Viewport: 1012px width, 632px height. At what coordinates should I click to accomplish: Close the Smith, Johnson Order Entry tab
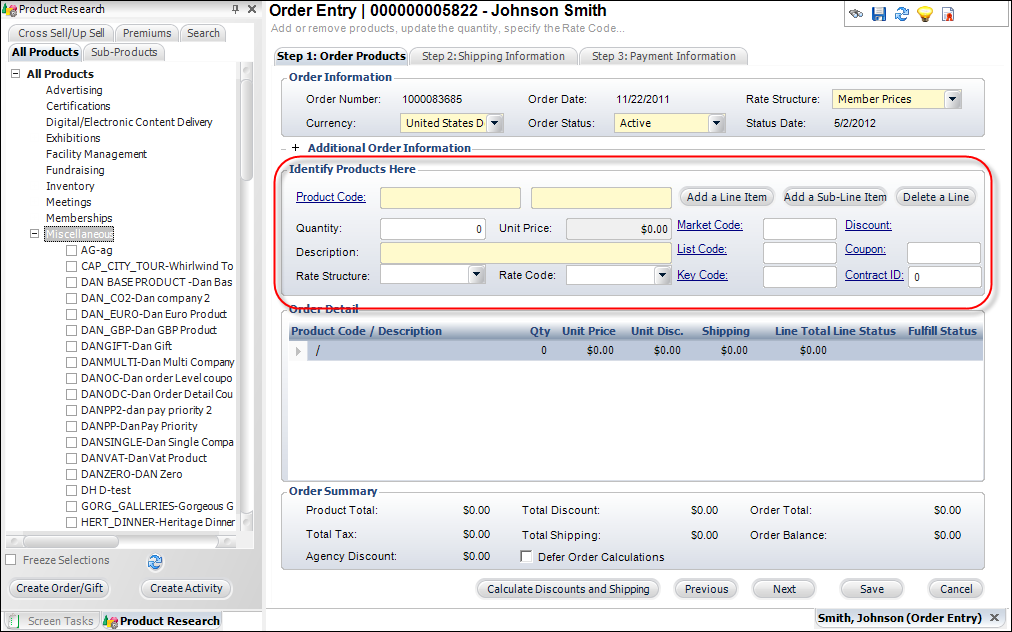tap(995, 618)
